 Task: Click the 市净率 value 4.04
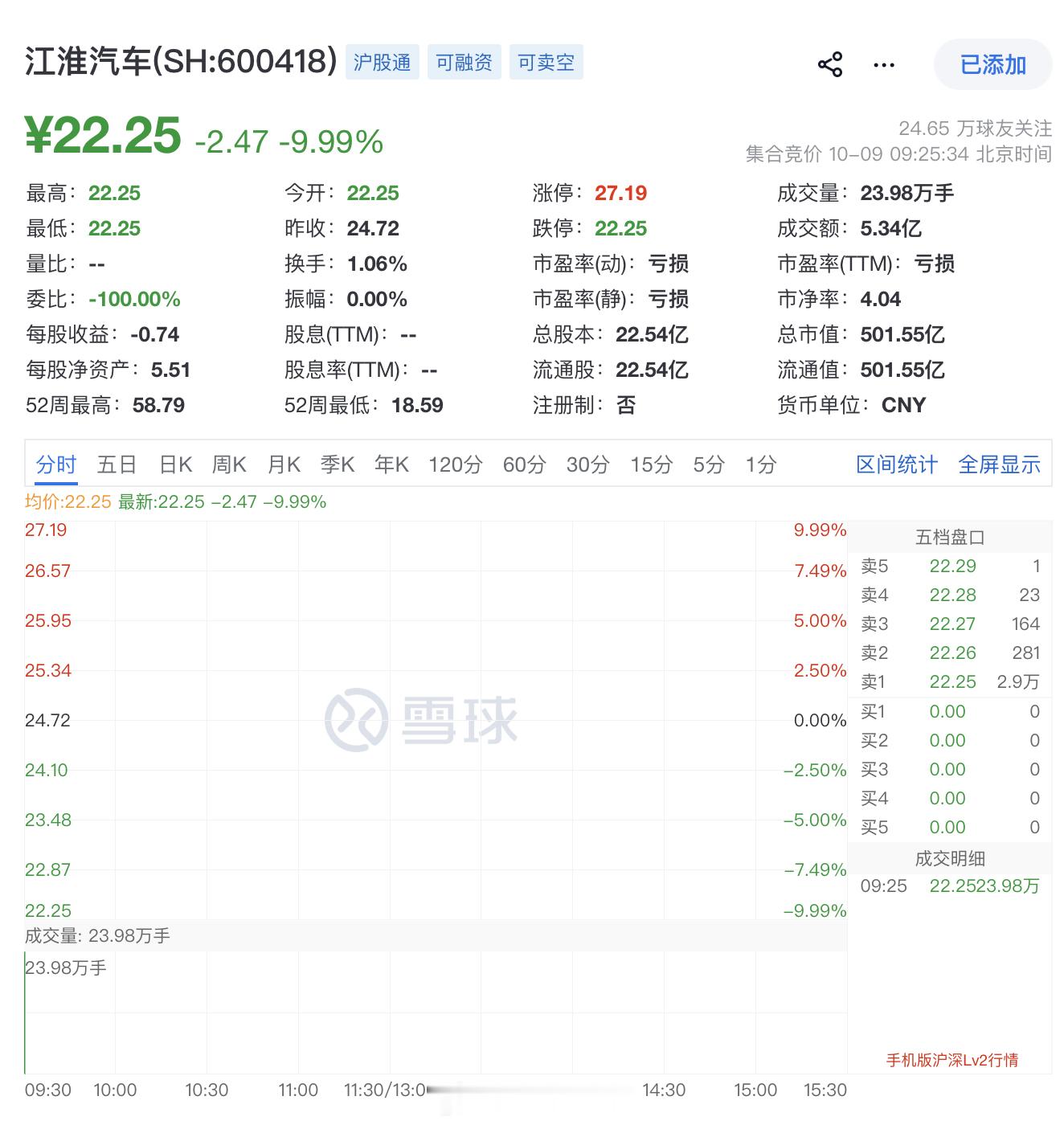(880, 299)
